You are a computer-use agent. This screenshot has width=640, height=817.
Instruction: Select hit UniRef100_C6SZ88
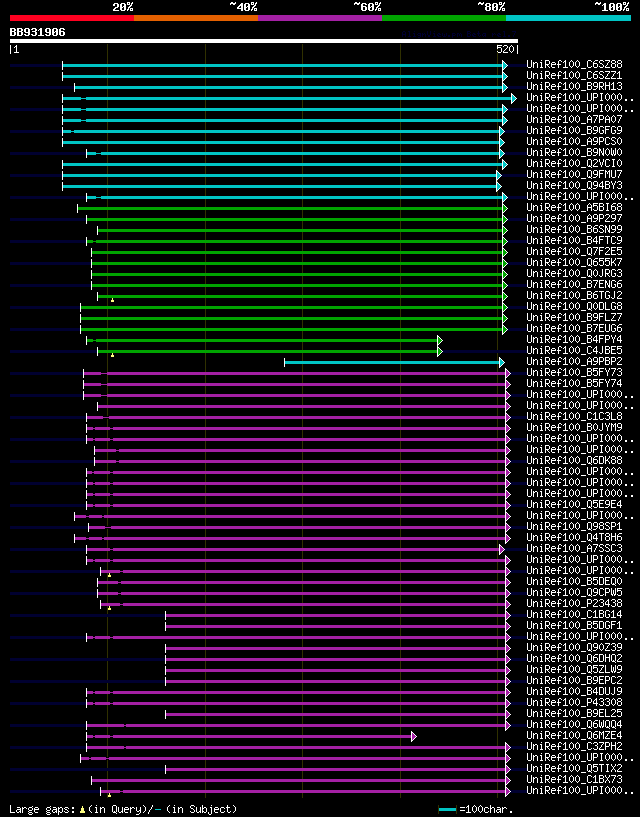(574, 65)
